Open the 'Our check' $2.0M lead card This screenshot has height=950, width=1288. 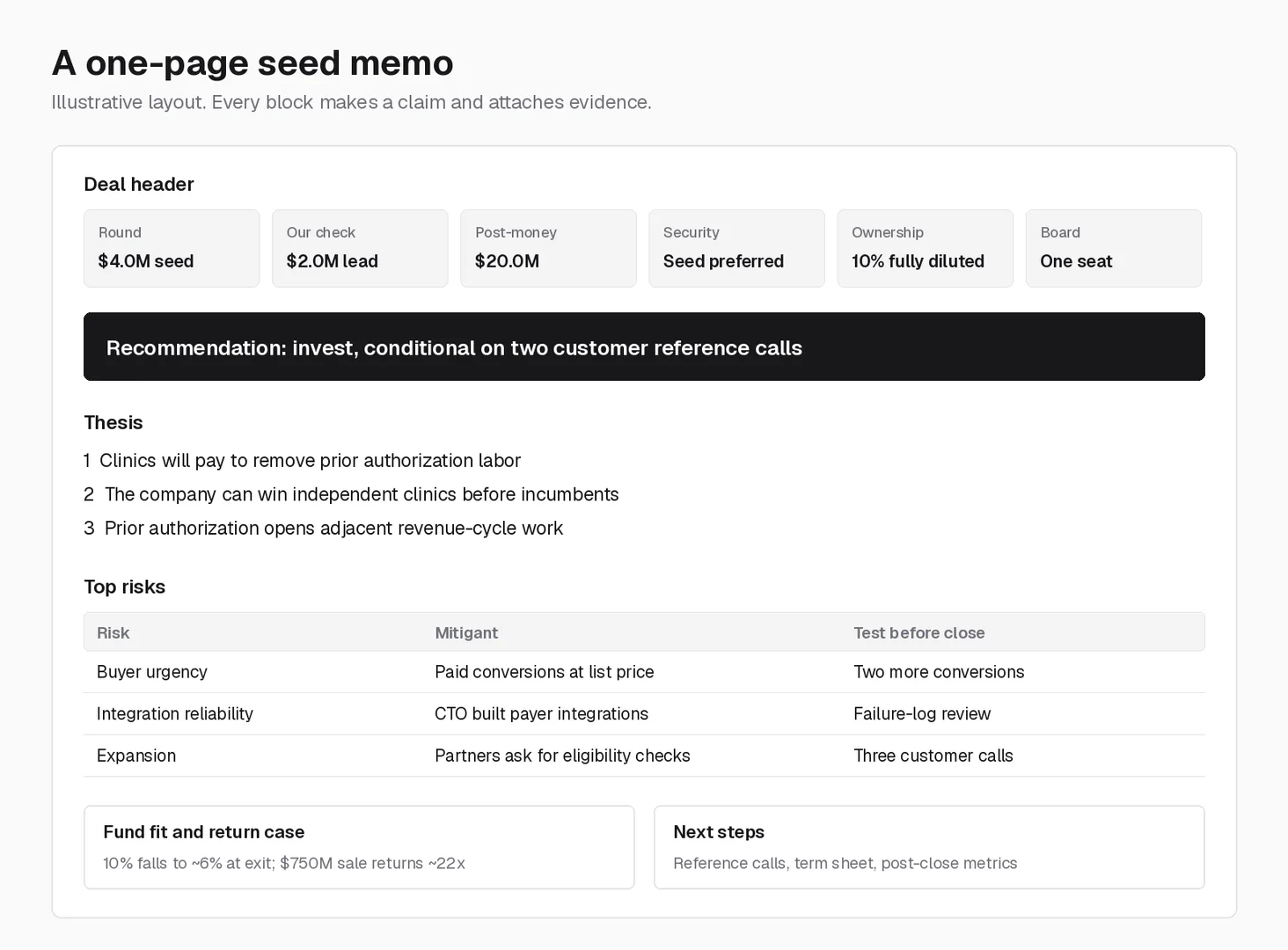360,248
